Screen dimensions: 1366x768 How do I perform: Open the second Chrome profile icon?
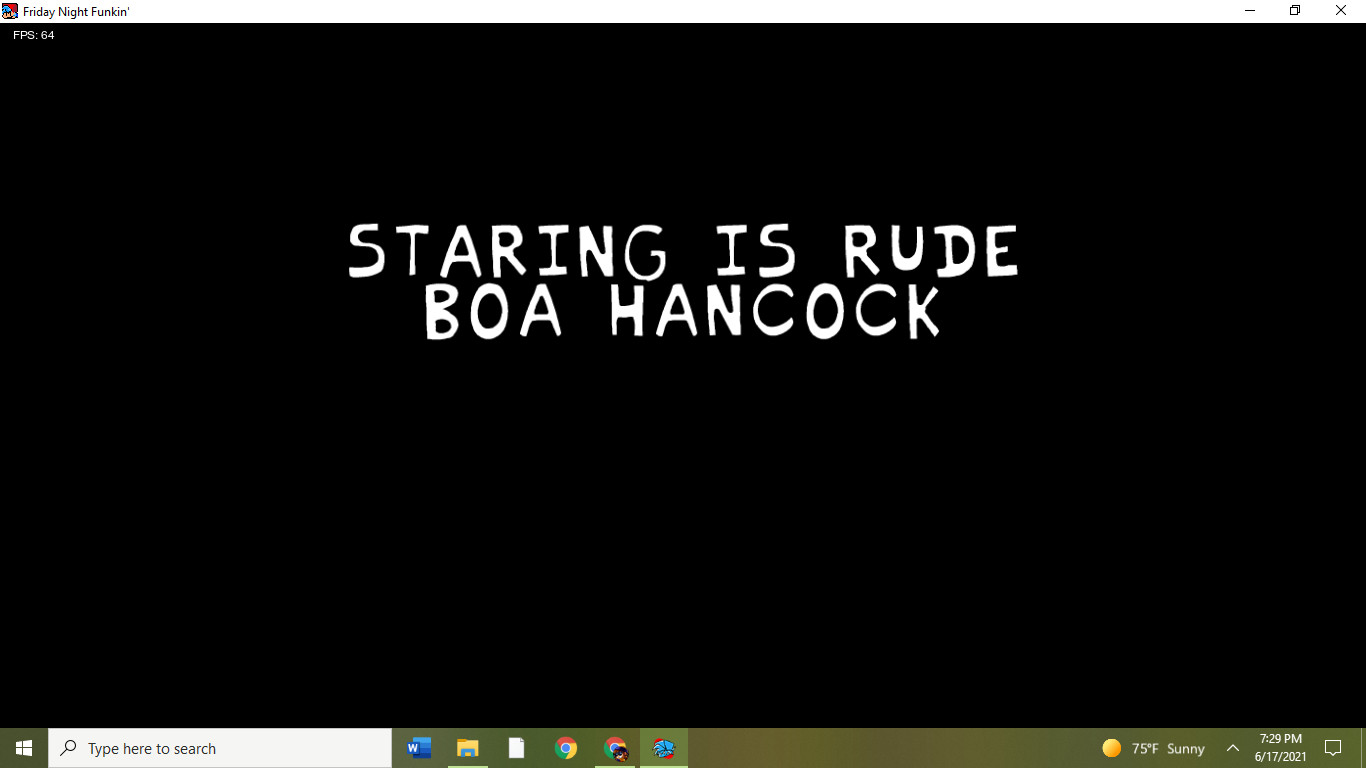pyautogui.click(x=615, y=748)
